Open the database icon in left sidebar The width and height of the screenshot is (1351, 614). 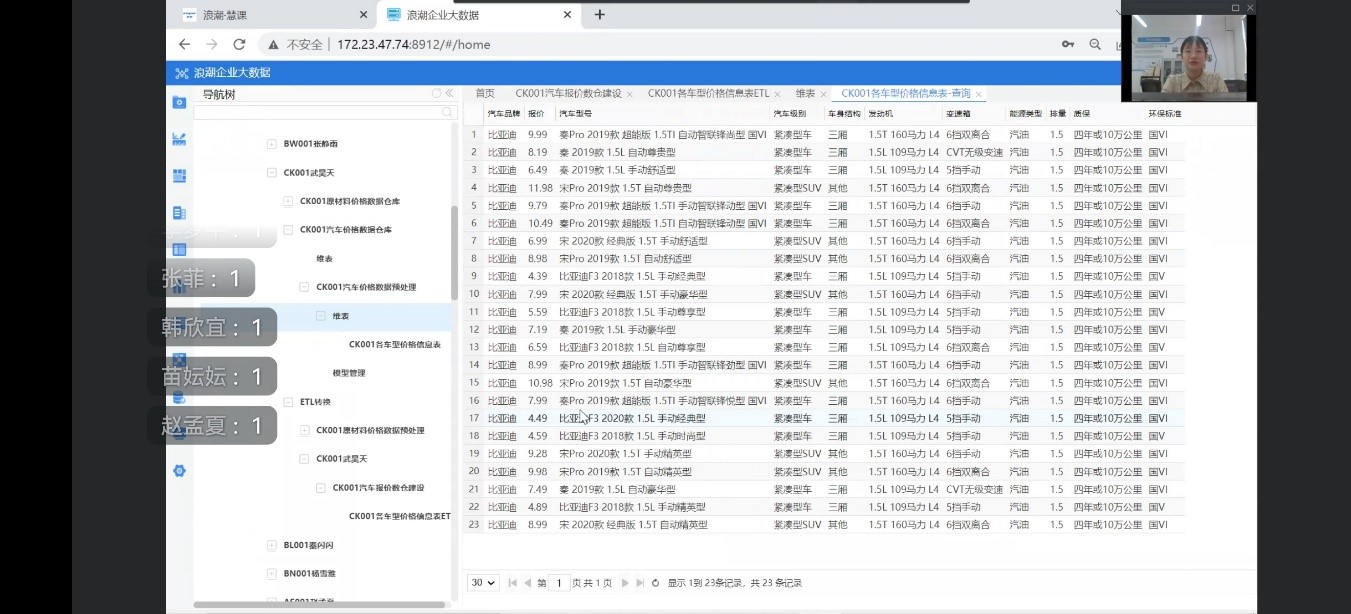click(x=179, y=397)
